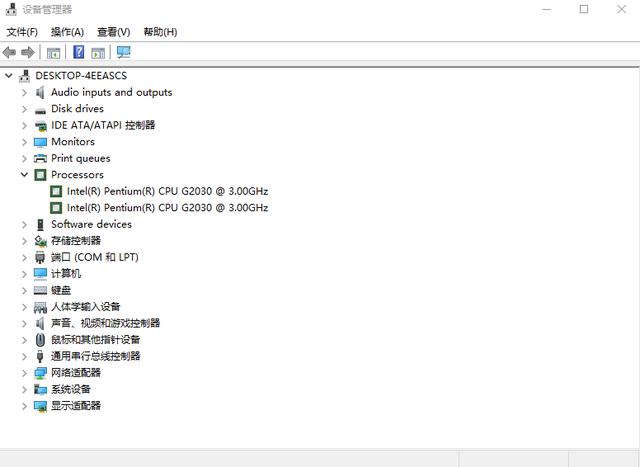Click the blue Help question mark icon
Screen dimensions: 640x467
pyautogui.click(x=78, y=52)
